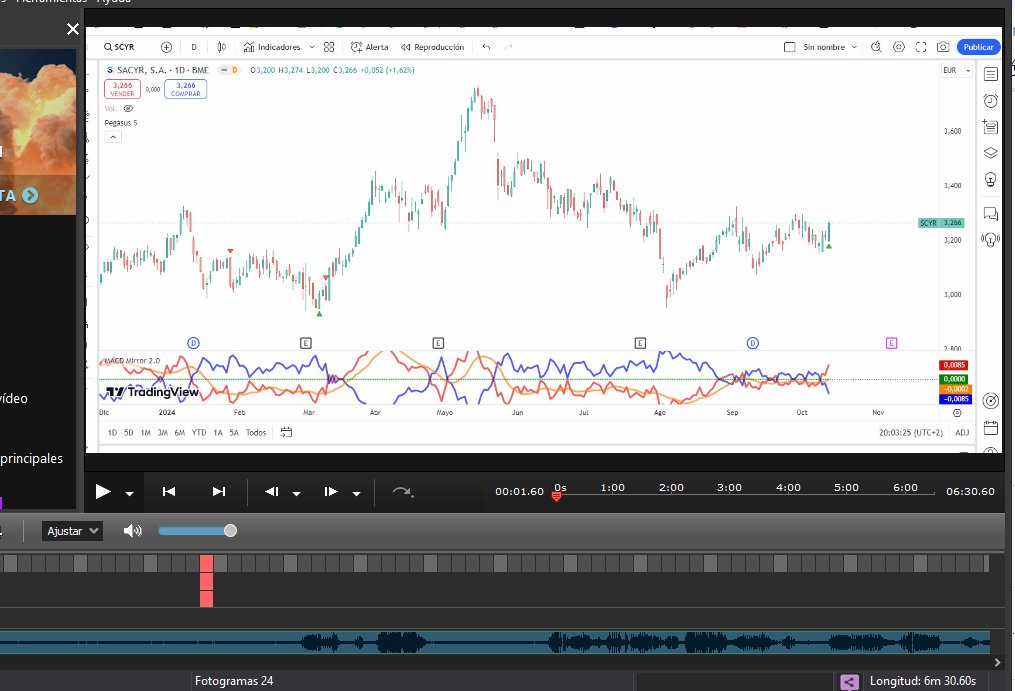Viewport: 1015px width, 691px height.
Task: Select the 3M date range
Action: [x=162, y=433]
